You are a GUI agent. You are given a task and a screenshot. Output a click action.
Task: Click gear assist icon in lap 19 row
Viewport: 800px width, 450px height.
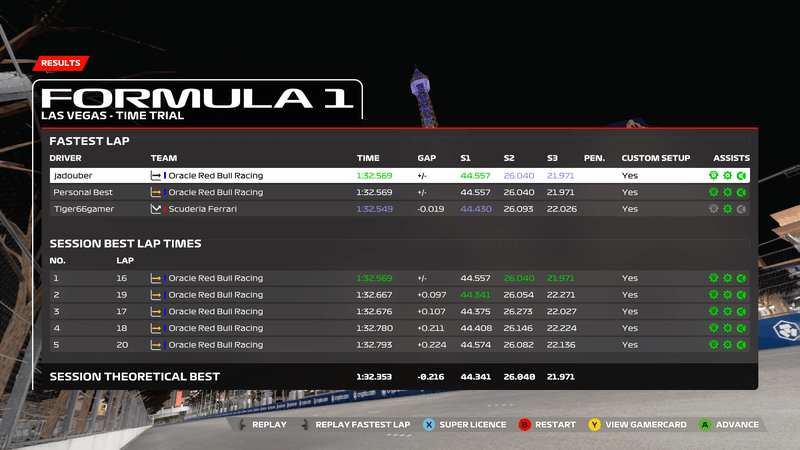coord(728,295)
